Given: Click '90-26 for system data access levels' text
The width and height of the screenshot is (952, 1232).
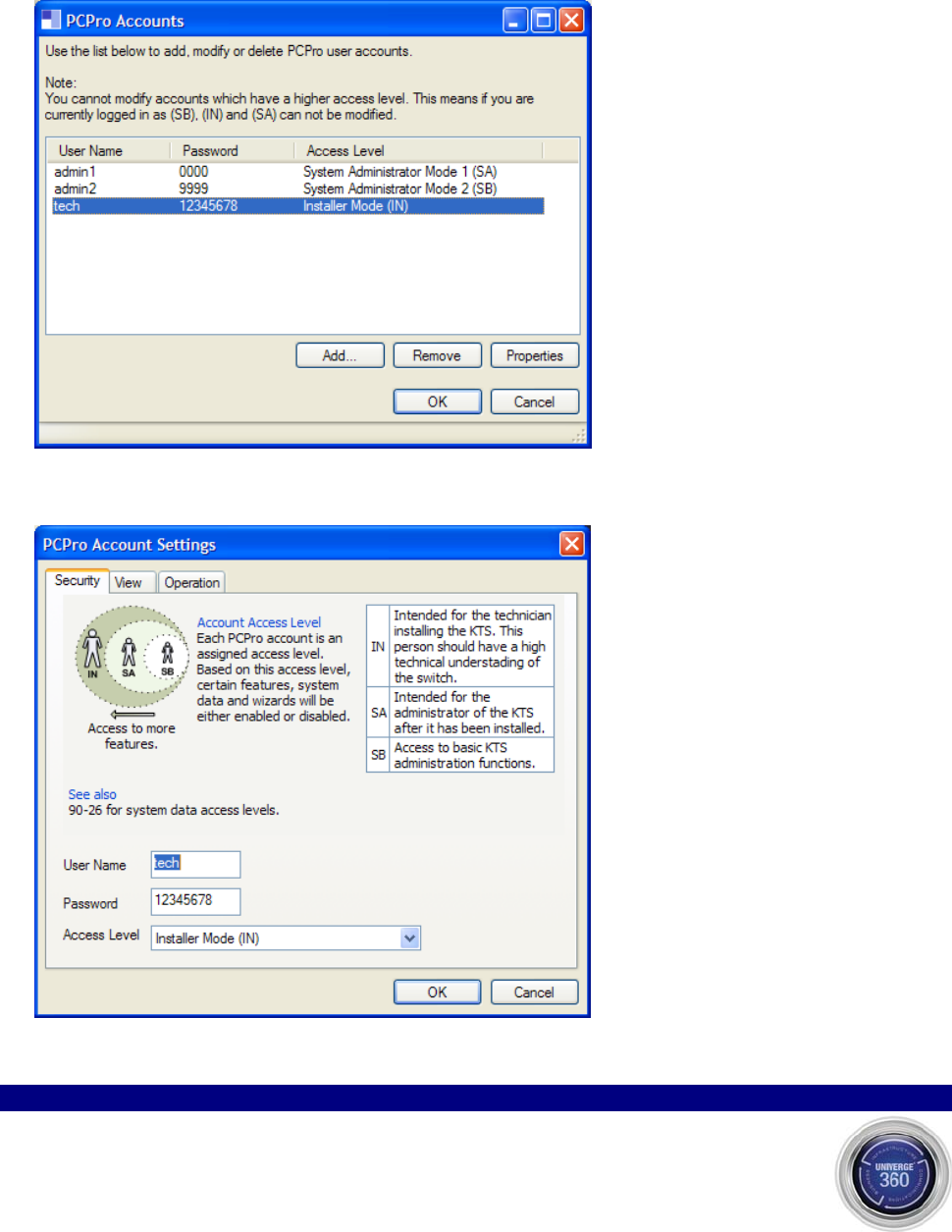Looking at the screenshot, I should 174,810.
